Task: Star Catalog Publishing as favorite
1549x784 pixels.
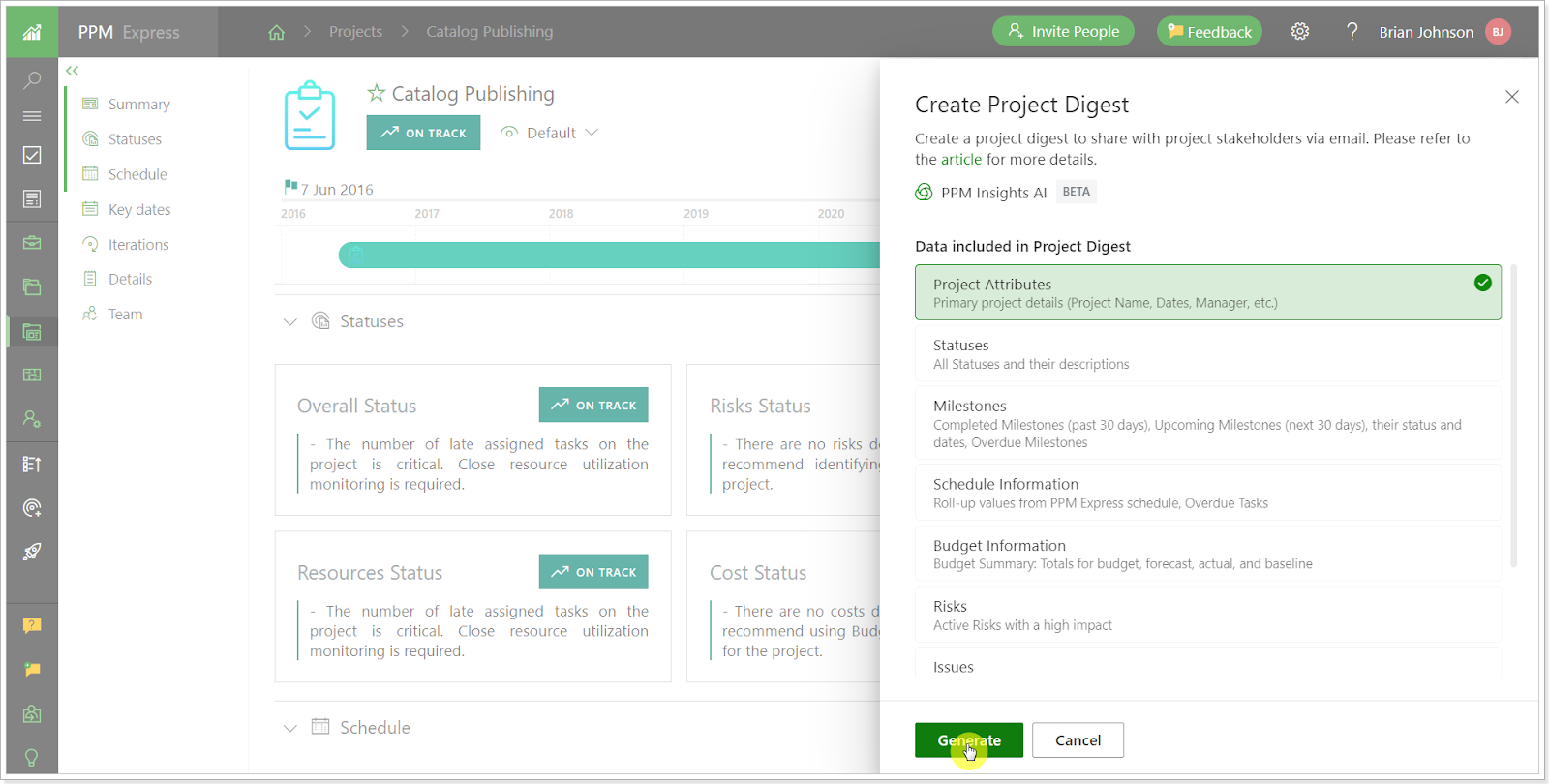Action: pos(376,93)
